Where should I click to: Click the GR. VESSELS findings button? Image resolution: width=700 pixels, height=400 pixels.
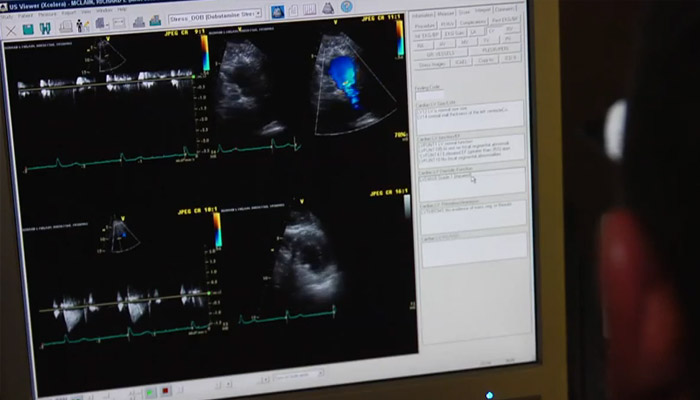pyautogui.click(x=440, y=54)
